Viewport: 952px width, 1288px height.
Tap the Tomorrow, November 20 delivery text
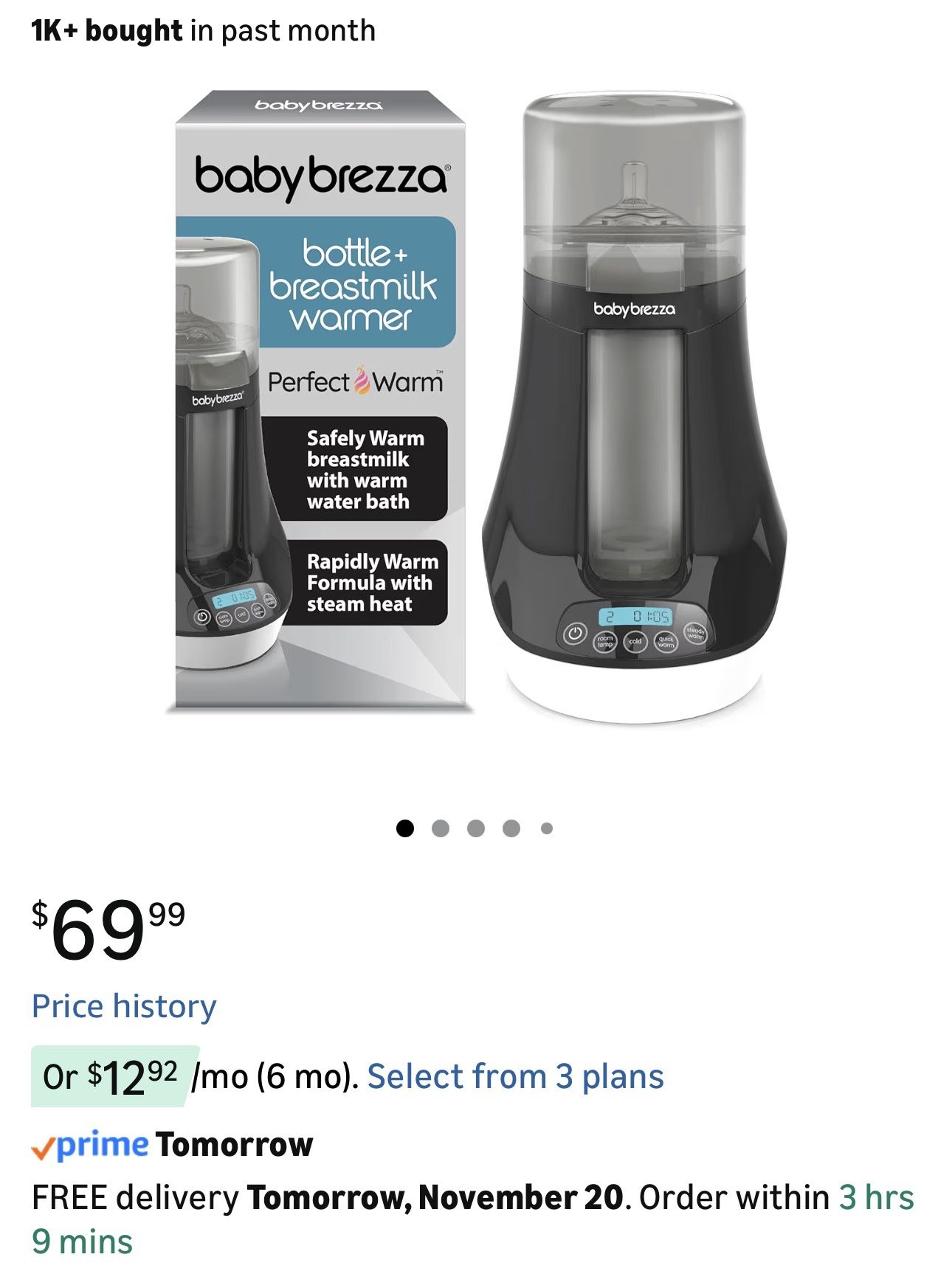click(x=435, y=1197)
